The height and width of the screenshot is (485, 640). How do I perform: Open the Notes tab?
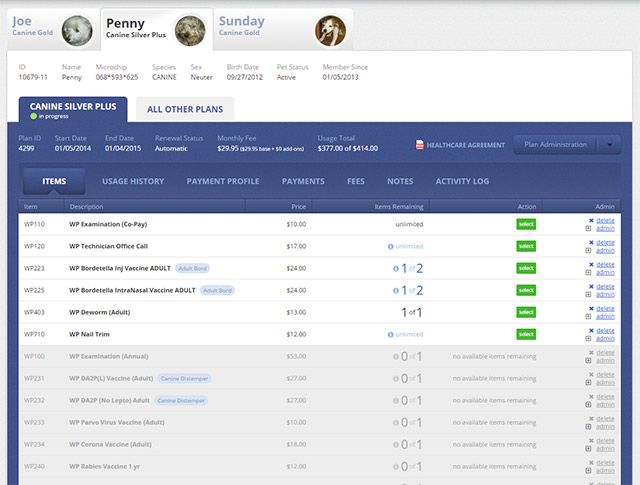(400, 181)
